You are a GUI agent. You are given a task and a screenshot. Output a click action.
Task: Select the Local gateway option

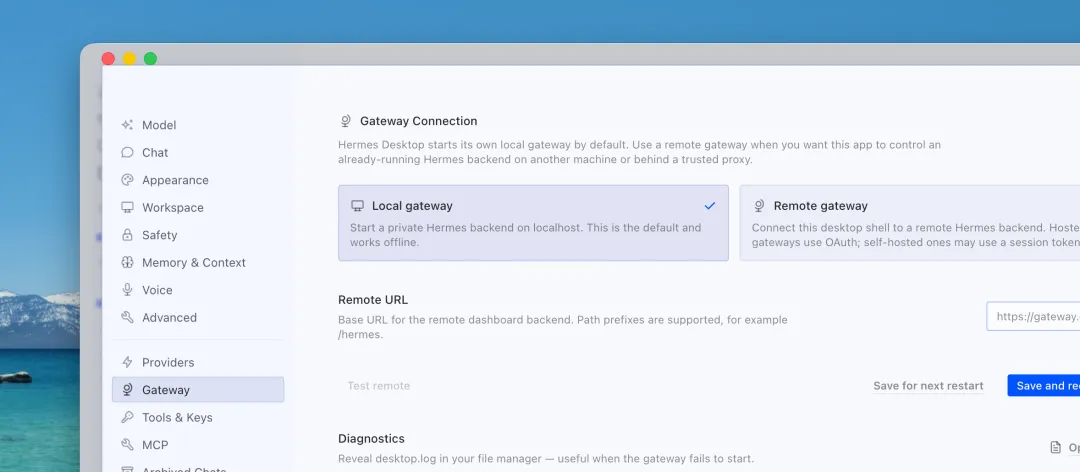[533, 223]
